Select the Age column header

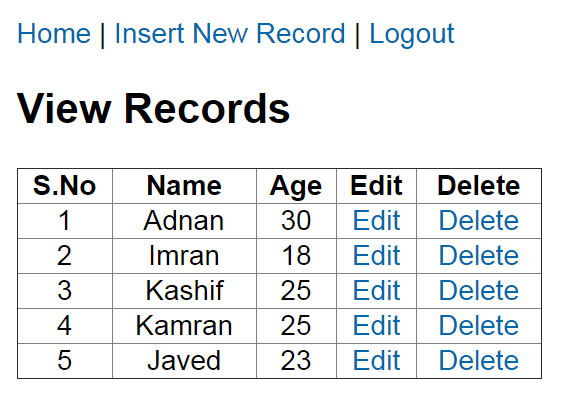click(296, 186)
